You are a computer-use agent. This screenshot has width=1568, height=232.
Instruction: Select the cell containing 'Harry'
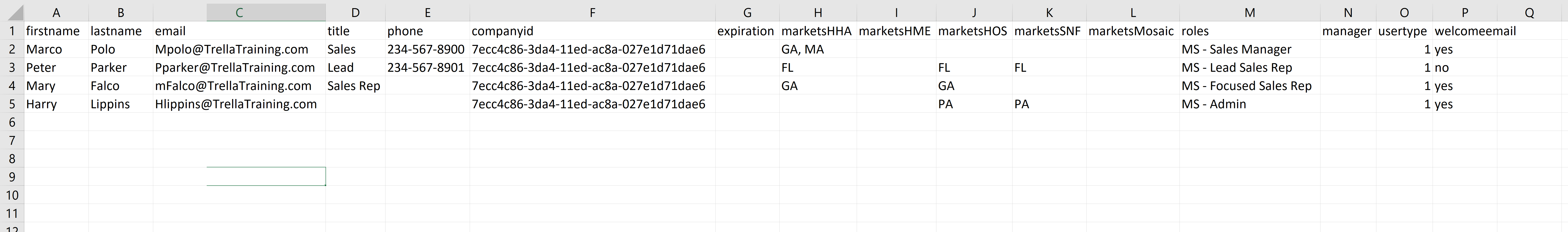(56, 104)
